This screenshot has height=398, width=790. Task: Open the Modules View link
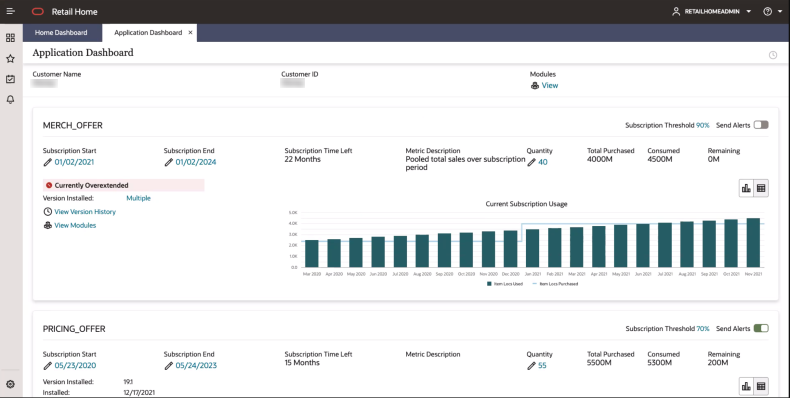pyautogui.click(x=550, y=86)
